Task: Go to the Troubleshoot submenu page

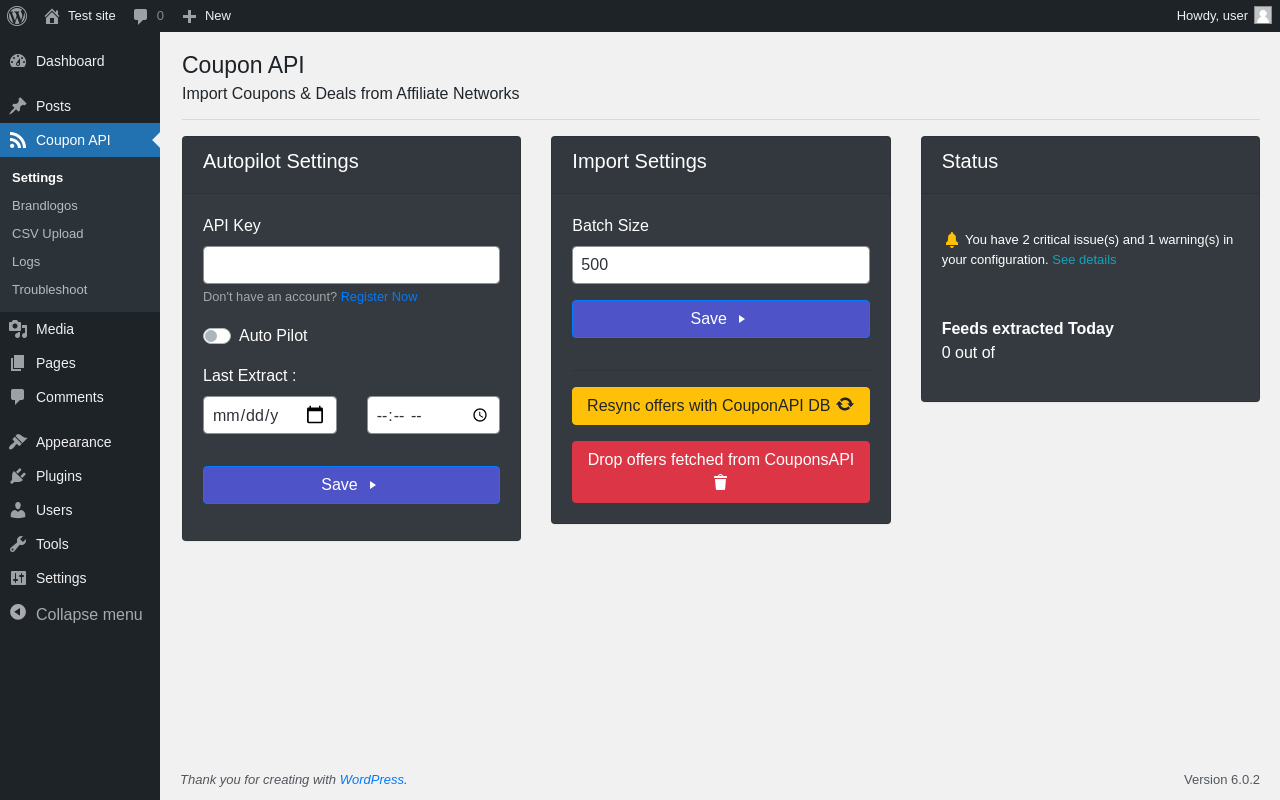Action: tap(49, 289)
